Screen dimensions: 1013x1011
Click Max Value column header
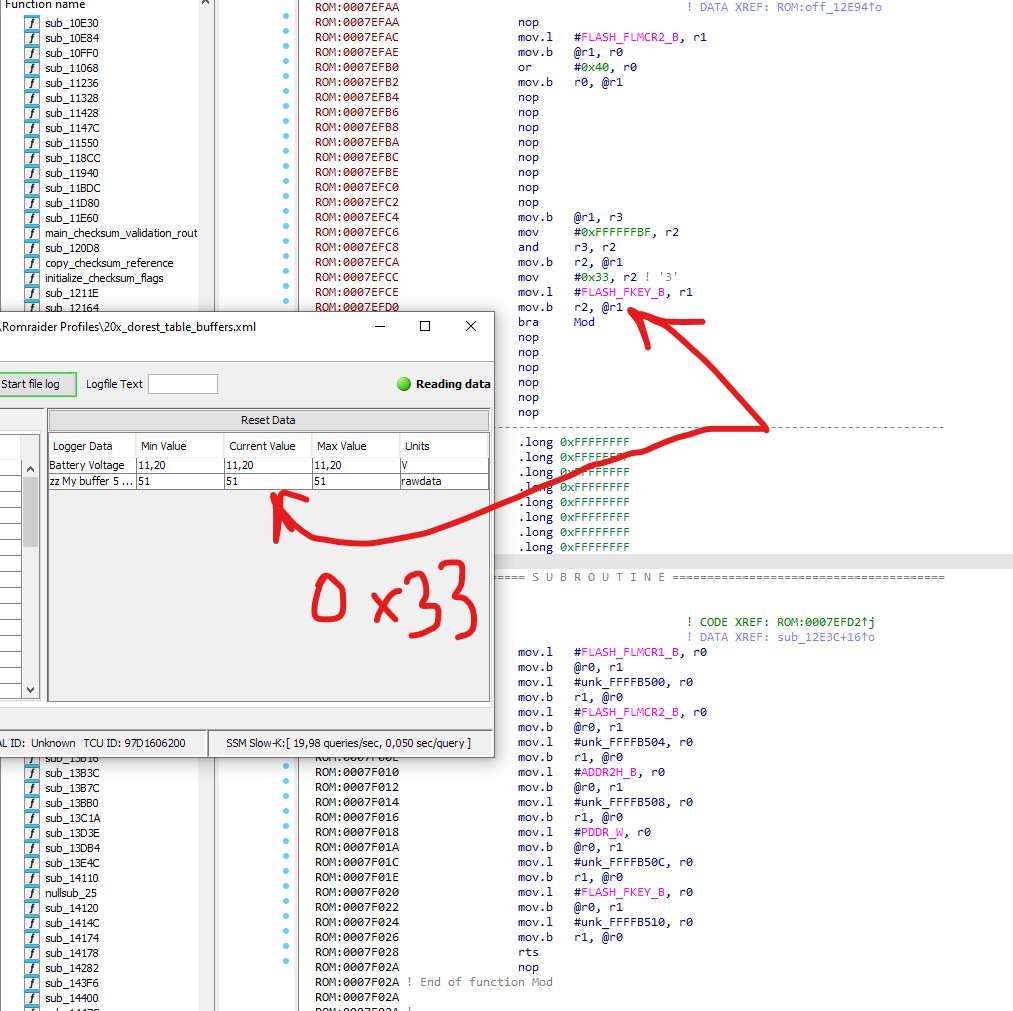[355, 446]
